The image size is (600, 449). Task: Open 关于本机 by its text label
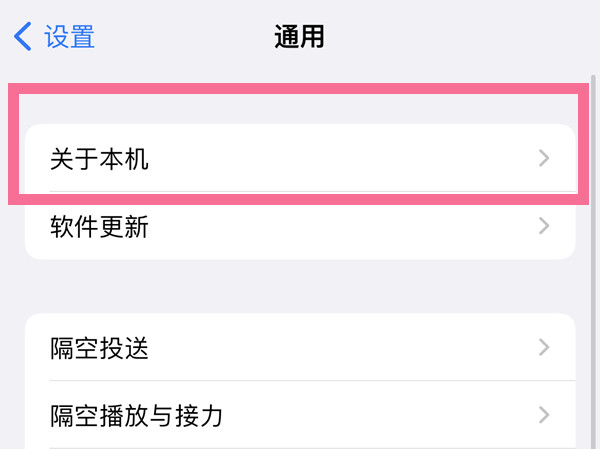[x=99, y=158]
